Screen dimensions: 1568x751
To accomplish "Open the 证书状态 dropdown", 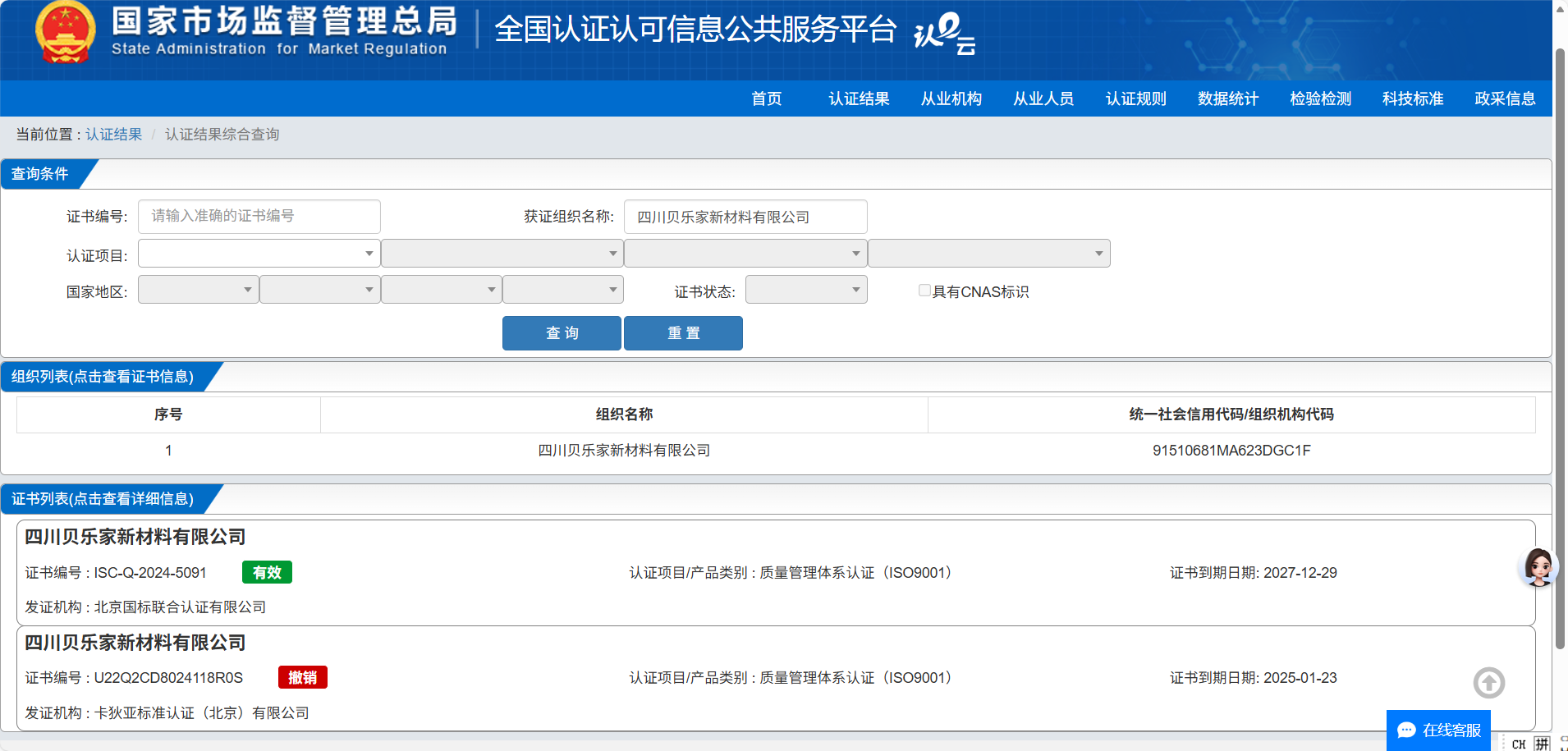I will pos(805,290).
